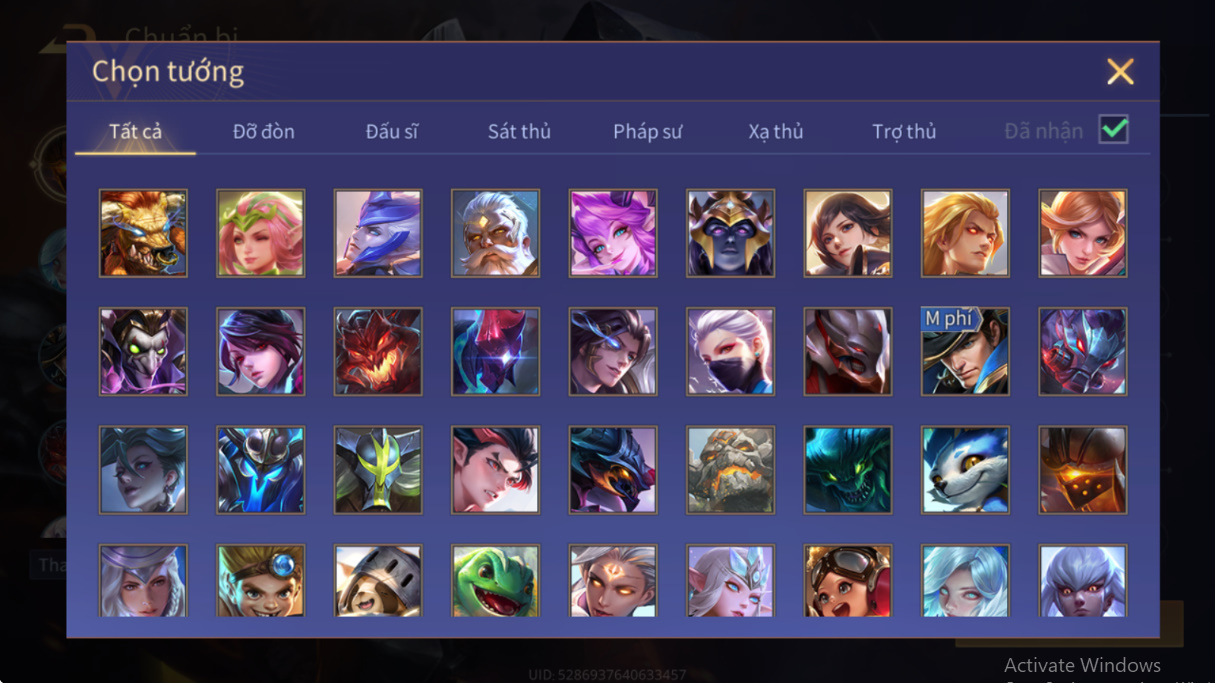Switch to the "Trợ thủ" tab
Viewport: 1215px width, 683px height.
point(904,131)
